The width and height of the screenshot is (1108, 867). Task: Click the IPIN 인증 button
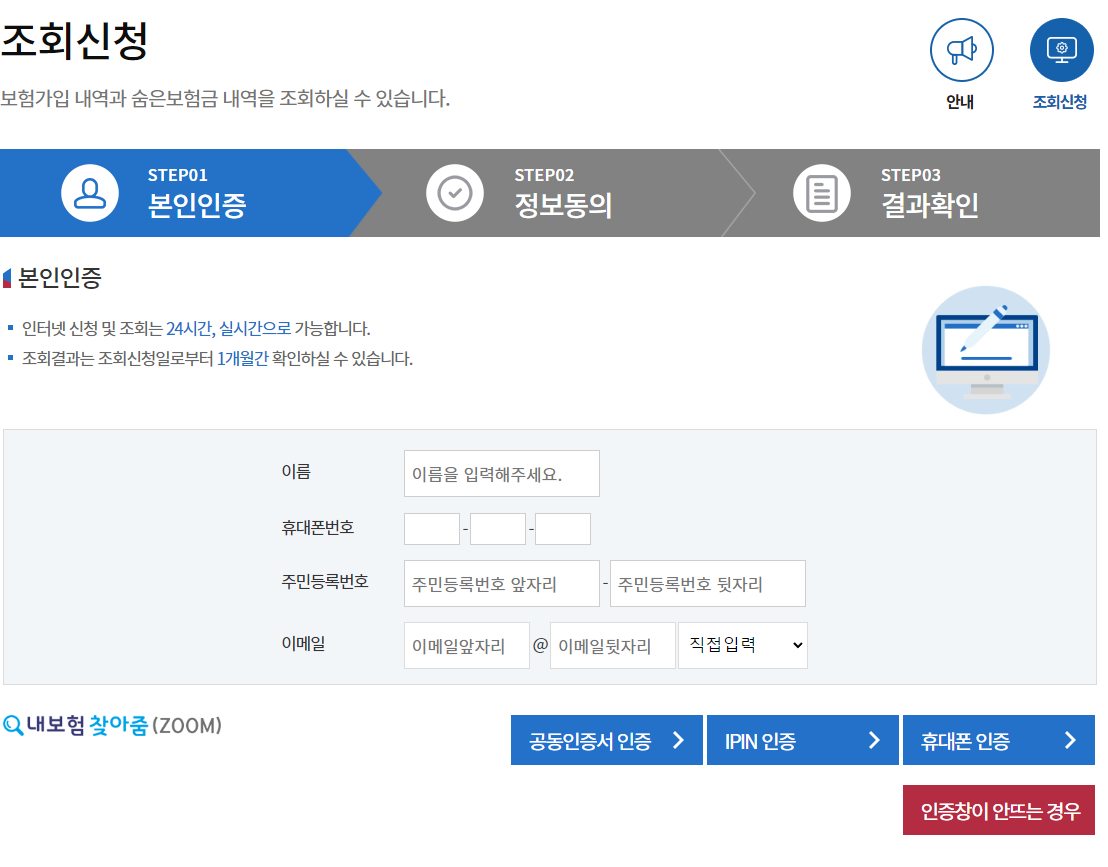pyautogui.click(x=802, y=740)
